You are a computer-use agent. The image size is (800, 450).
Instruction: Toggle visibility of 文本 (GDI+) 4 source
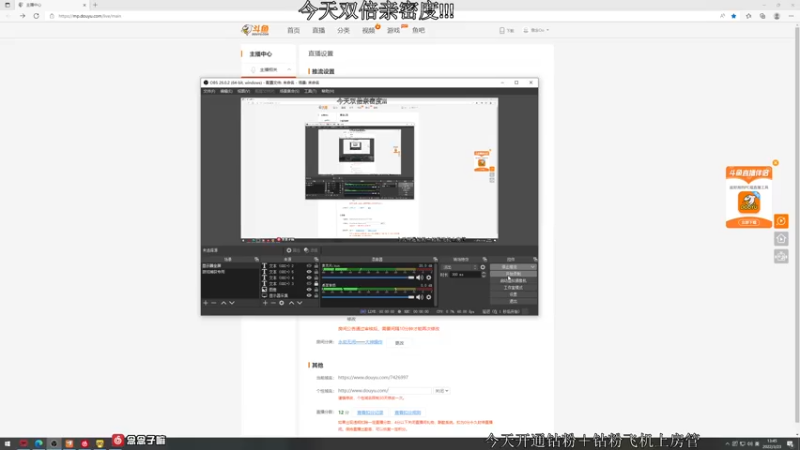pyautogui.click(x=309, y=278)
